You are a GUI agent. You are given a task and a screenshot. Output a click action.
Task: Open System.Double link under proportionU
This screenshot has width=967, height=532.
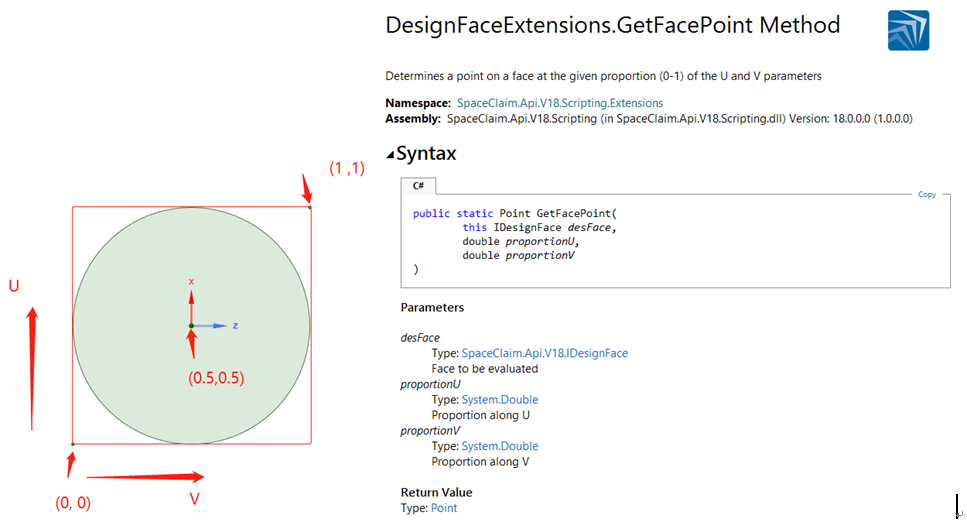click(499, 400)
